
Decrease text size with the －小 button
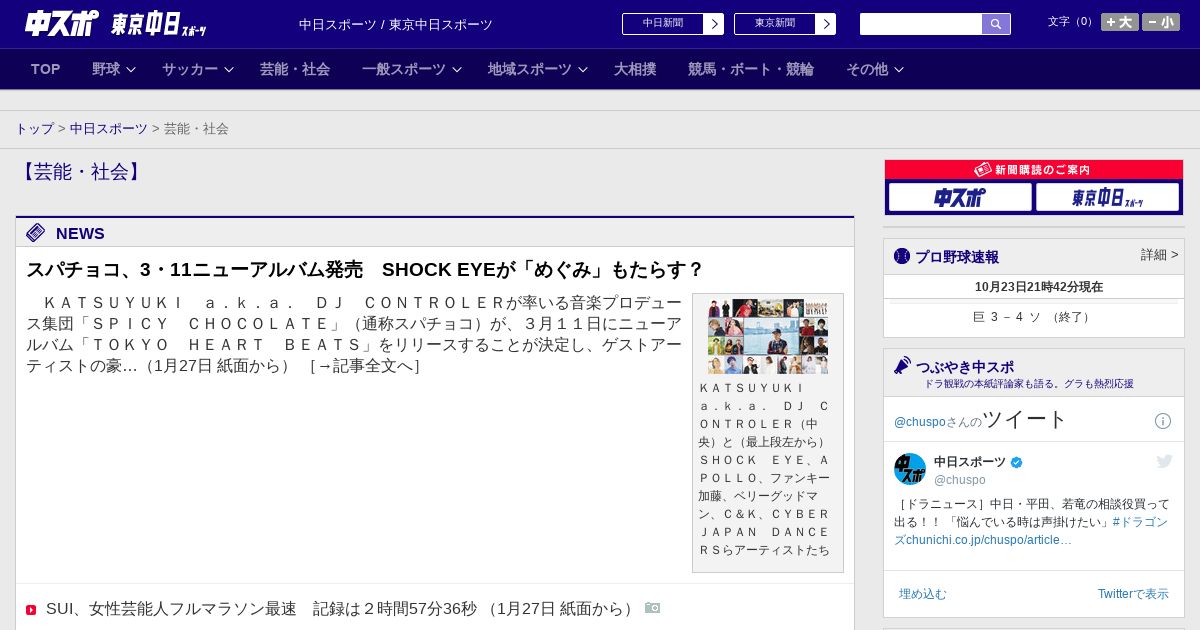point(1160,22)
